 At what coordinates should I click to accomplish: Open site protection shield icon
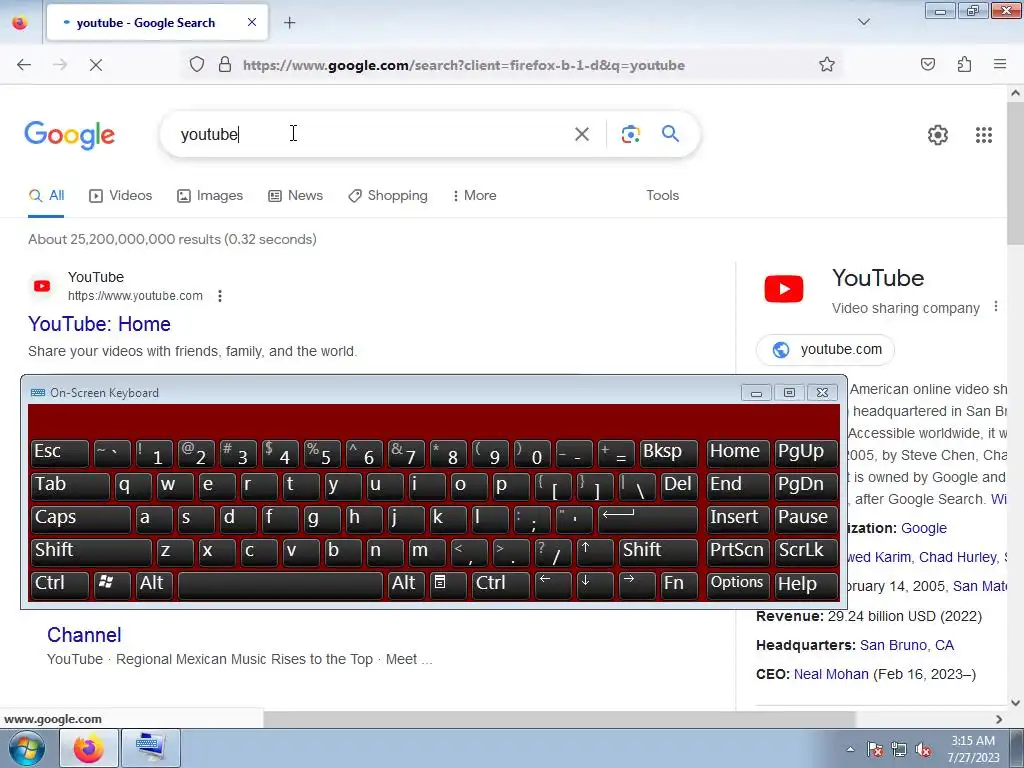(197, 65)
